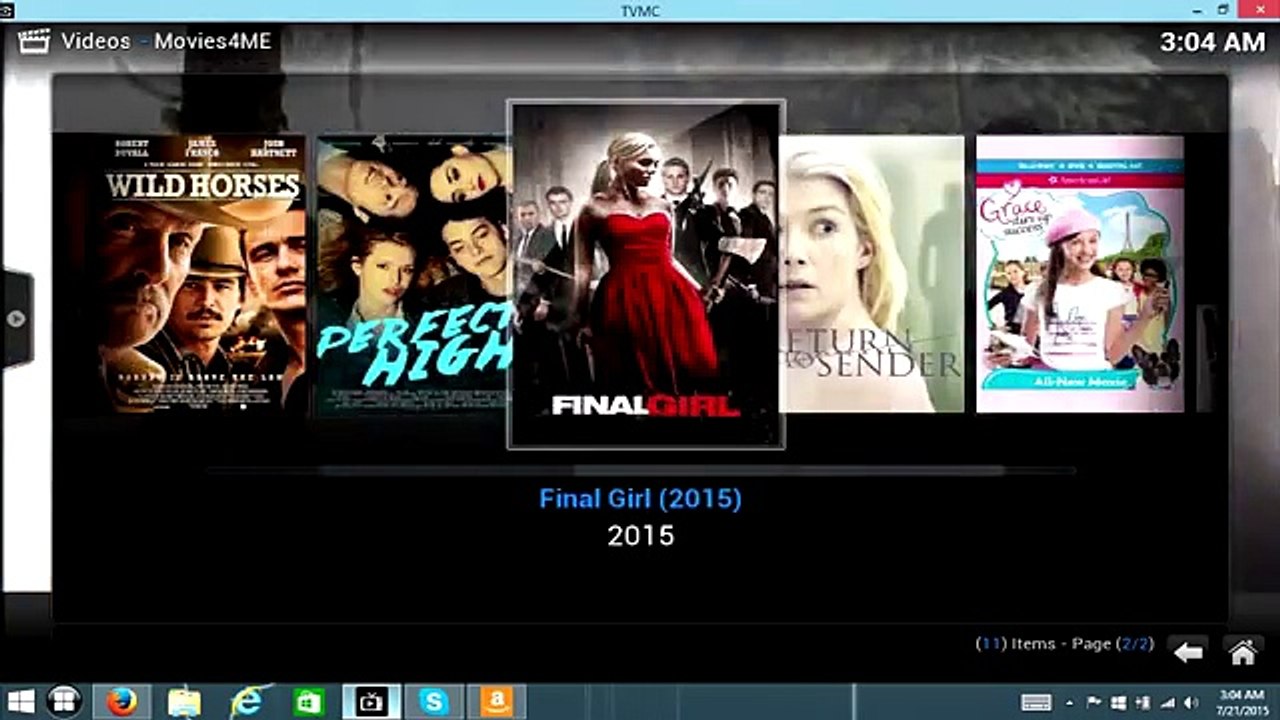The width and height of the screenshot is (1280, 720).
Task: Click the network signal tray icon
Action: (x=1166, y=703)
